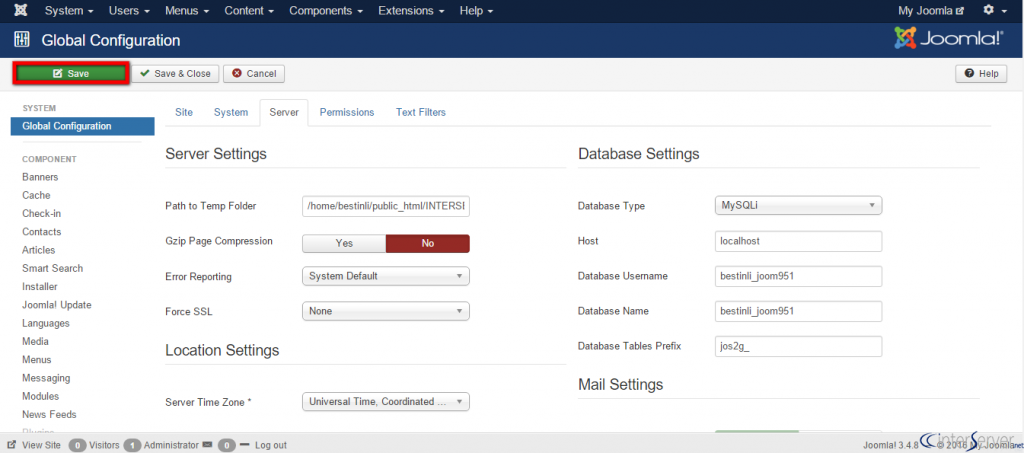This screenshot has width=1024, height=453.
Task: Set Gzip Page Compression to Yes
Action: point(344,243)
